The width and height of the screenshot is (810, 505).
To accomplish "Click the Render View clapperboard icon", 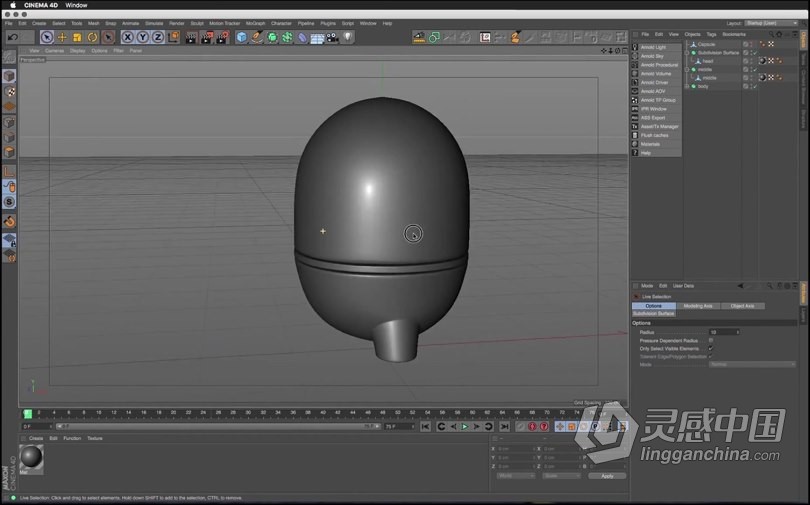I will point(191,37).
